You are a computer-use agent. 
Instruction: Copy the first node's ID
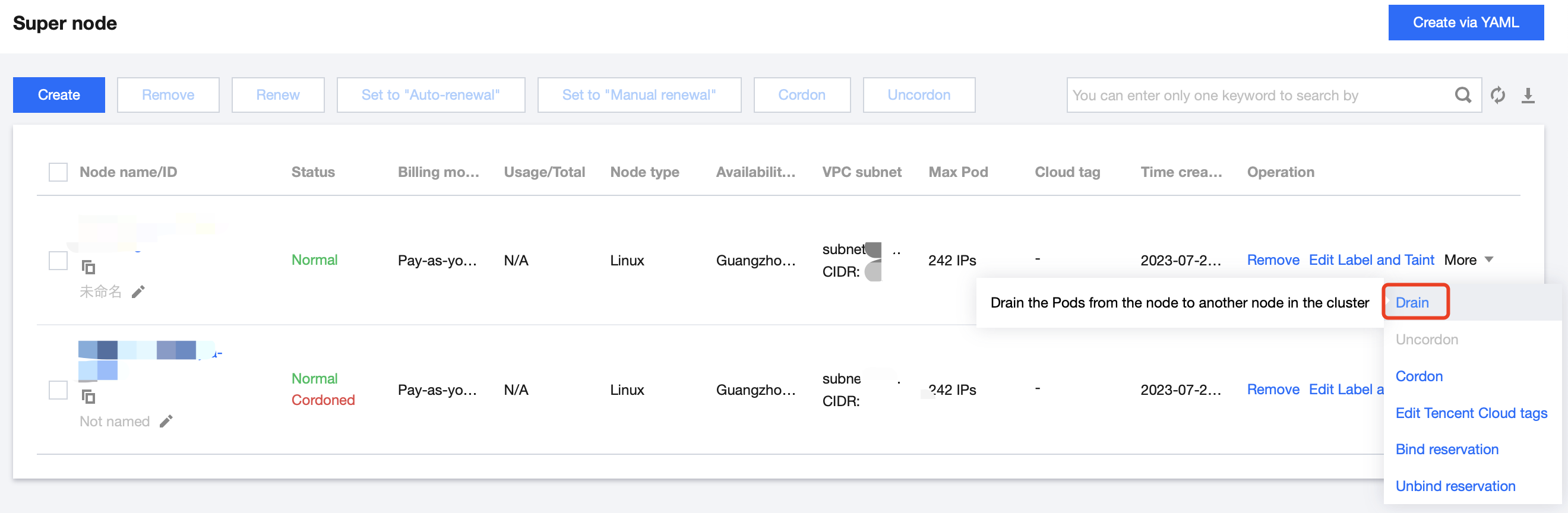pos(88,267)
